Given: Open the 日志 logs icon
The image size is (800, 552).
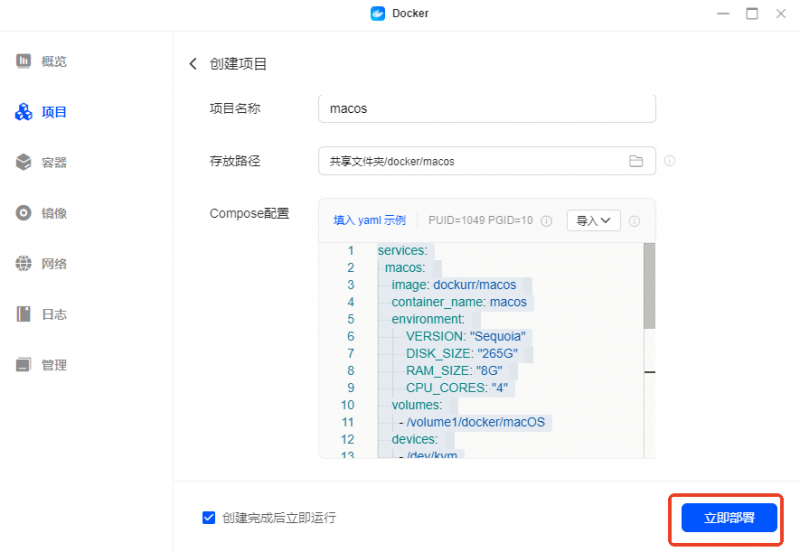Looking at the screenshot, I should point(23,314).
